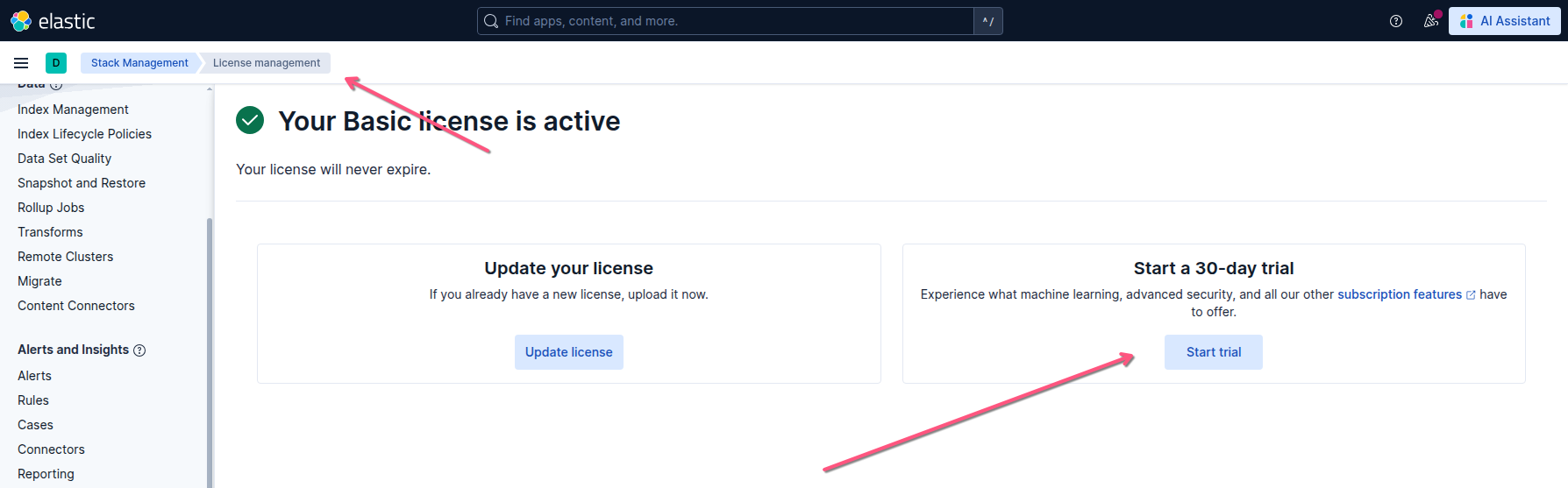
Task: Open Transforms page
Action: (x=50, y=232)
